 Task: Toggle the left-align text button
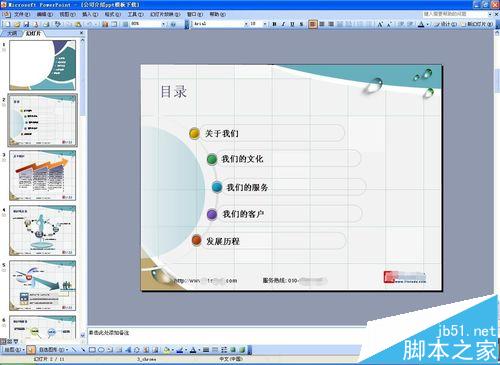(313, 24)
